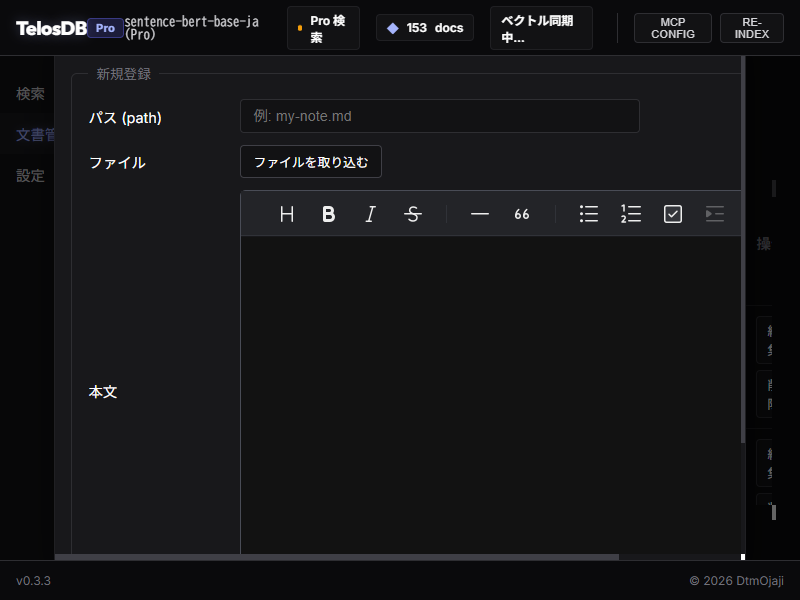Insert a task checklist item
This screenshot has height=600, width=800.
pyautogui.click(x=673, y=214)
